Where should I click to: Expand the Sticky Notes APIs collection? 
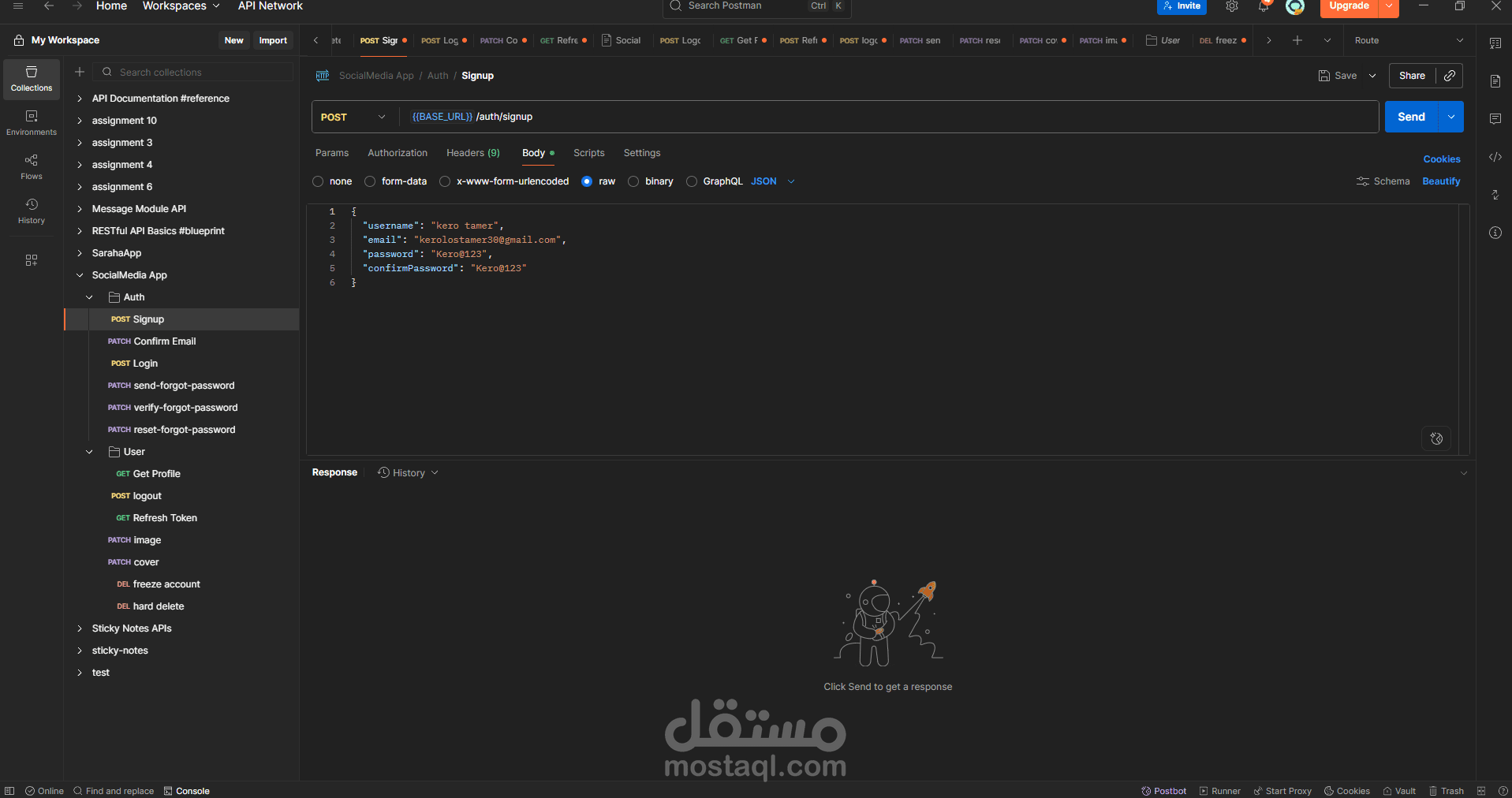[80, 628]
